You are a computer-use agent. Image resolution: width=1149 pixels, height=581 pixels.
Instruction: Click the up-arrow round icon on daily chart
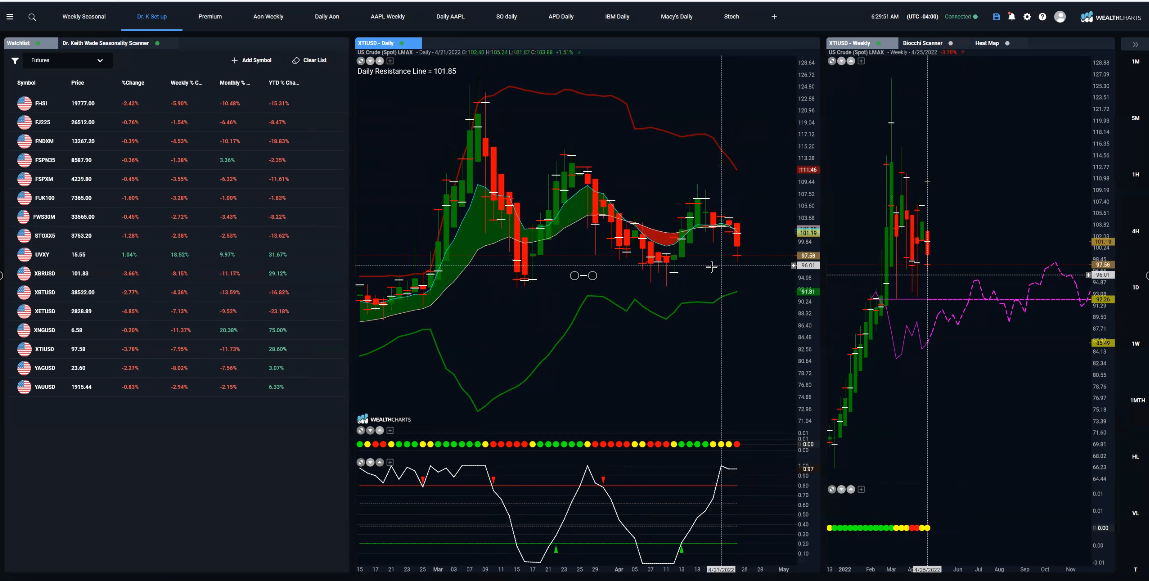coord(379,61)
